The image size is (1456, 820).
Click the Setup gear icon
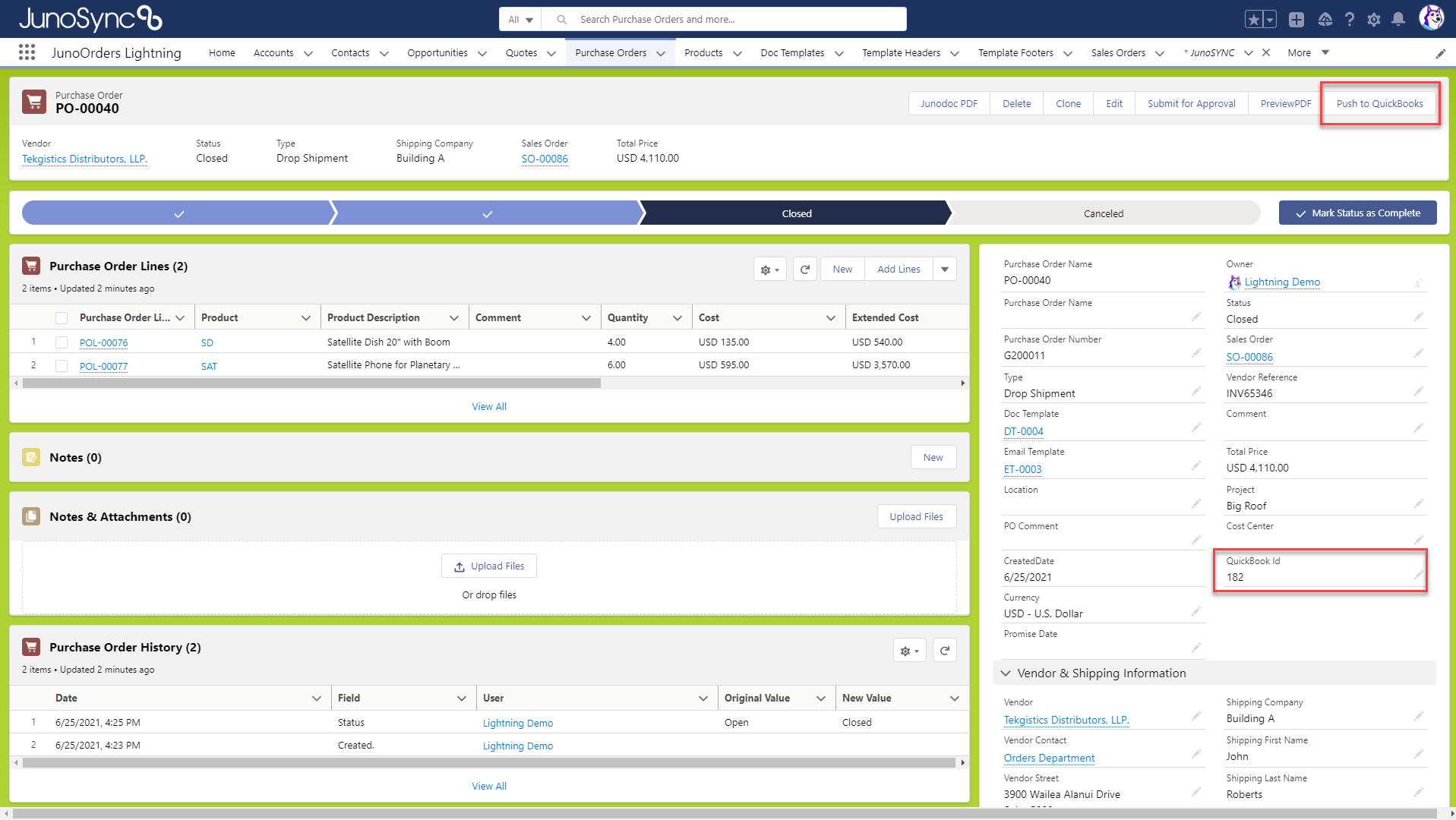[1373, 19]
